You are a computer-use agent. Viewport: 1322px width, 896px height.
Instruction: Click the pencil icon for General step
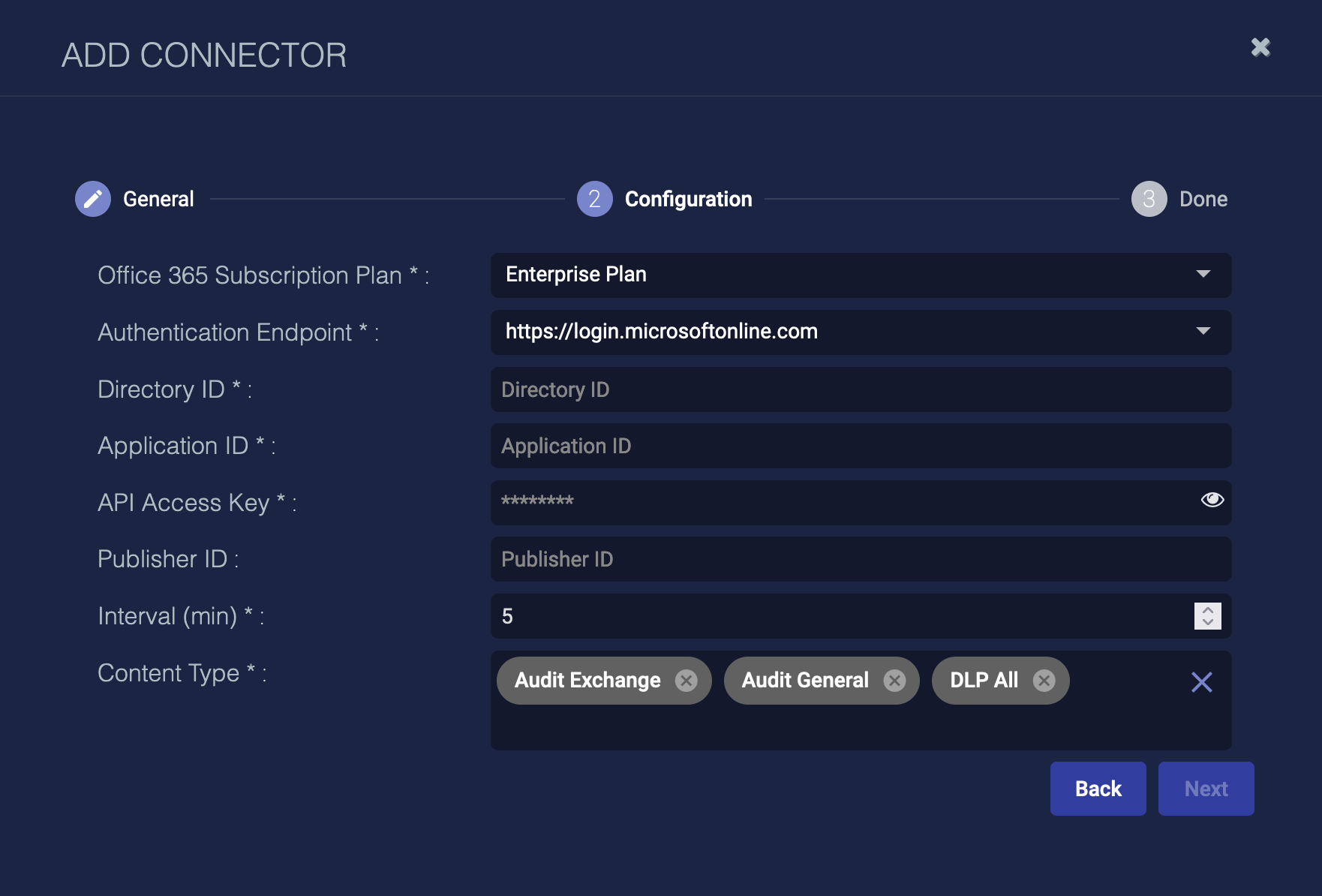93,199
